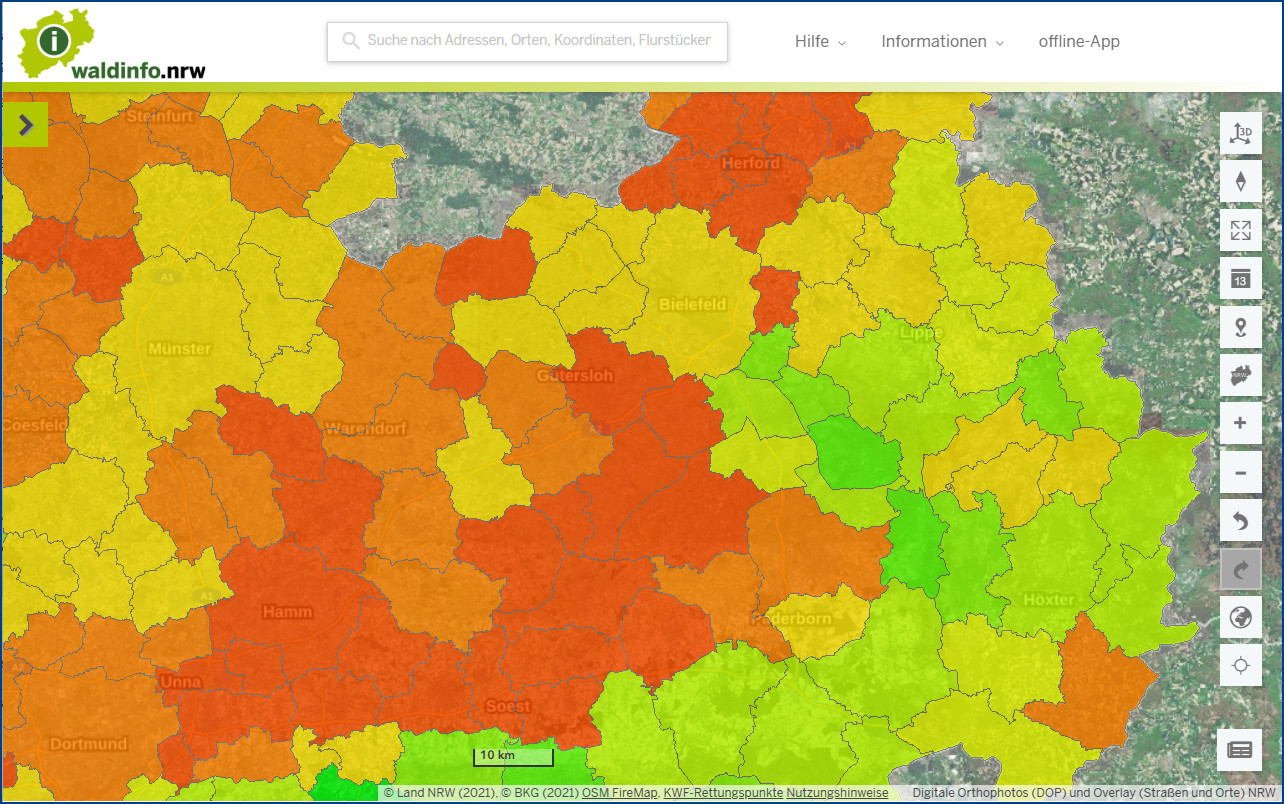The image size is (1284, 804).
Task: Expand the left sidebar panel
Action: 26,125
